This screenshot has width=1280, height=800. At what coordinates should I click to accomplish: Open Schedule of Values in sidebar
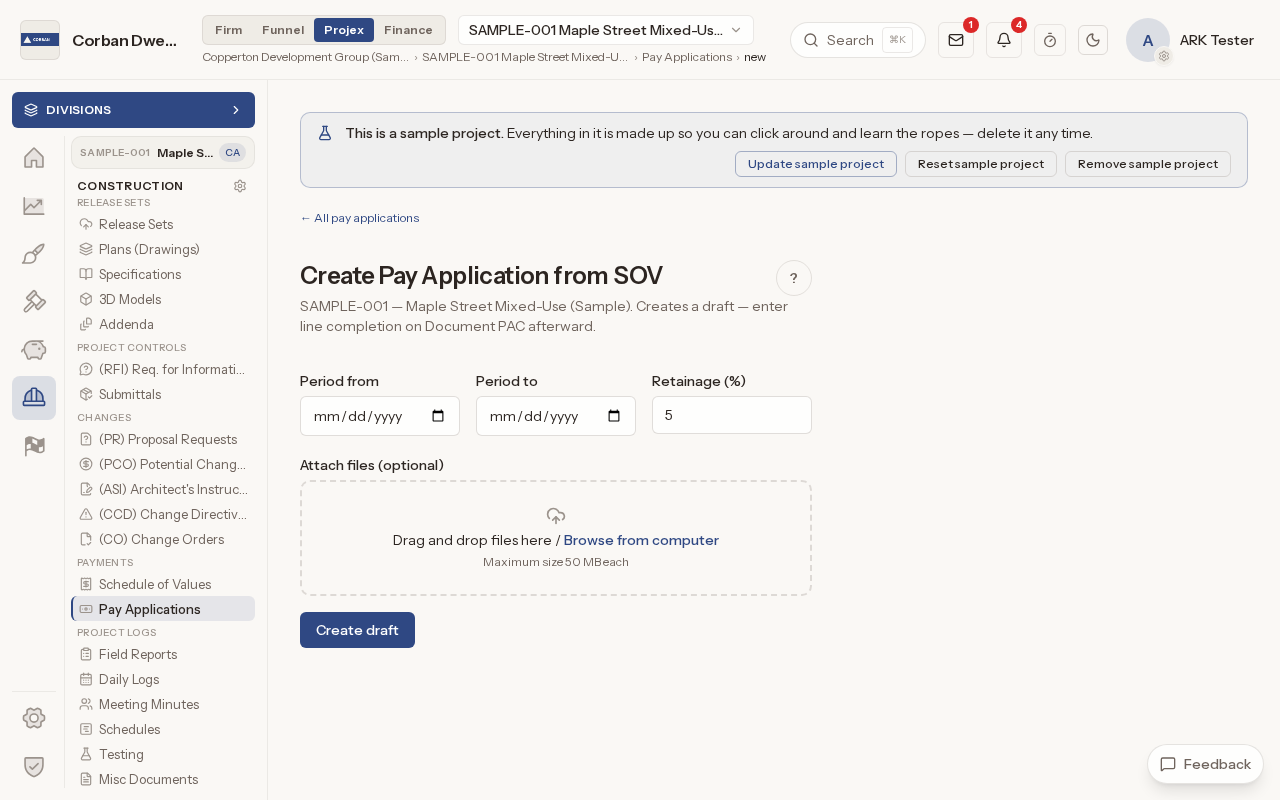tap(163, 584)
